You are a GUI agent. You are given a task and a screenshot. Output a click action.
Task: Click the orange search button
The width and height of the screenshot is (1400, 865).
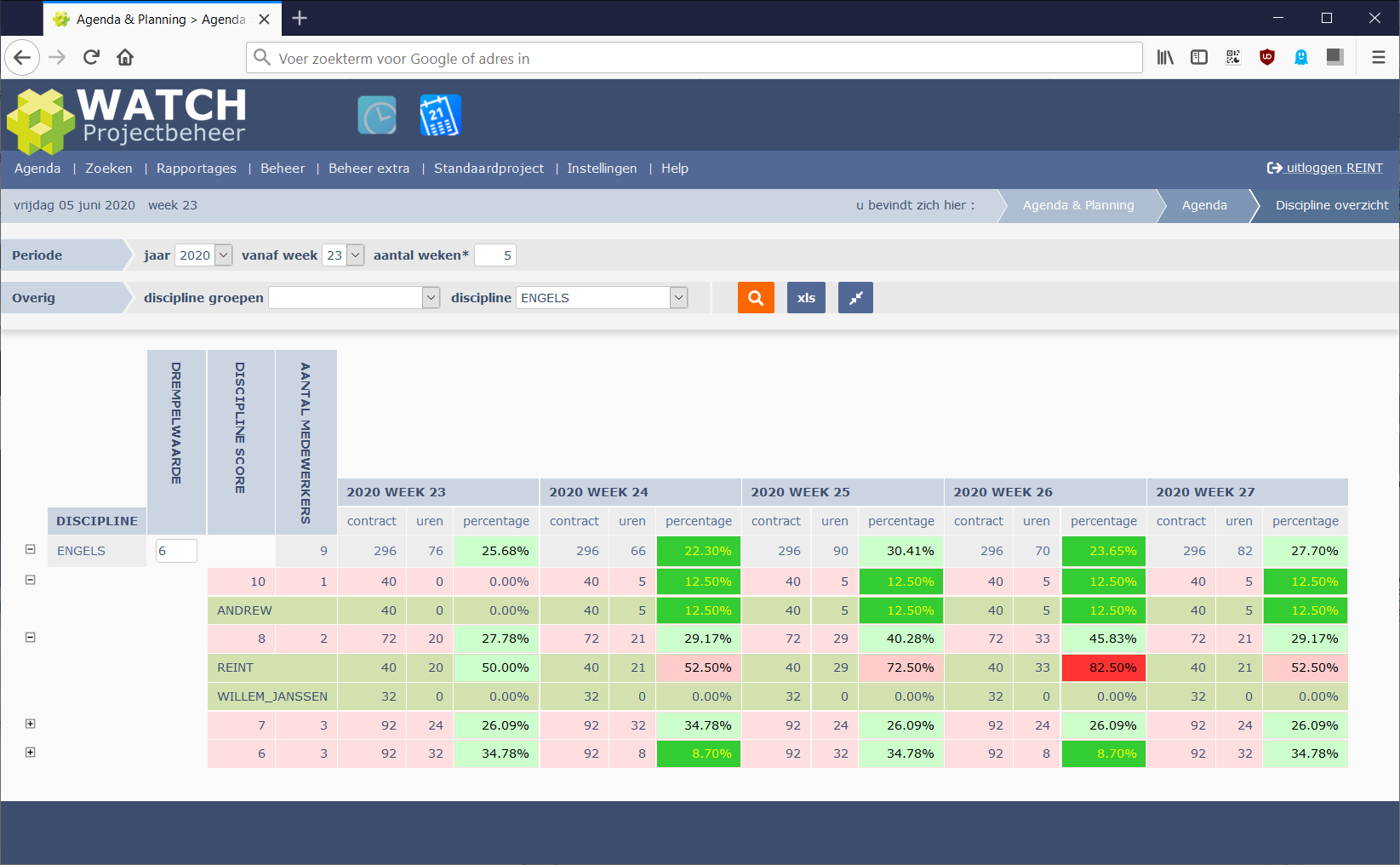pos(756,298)
